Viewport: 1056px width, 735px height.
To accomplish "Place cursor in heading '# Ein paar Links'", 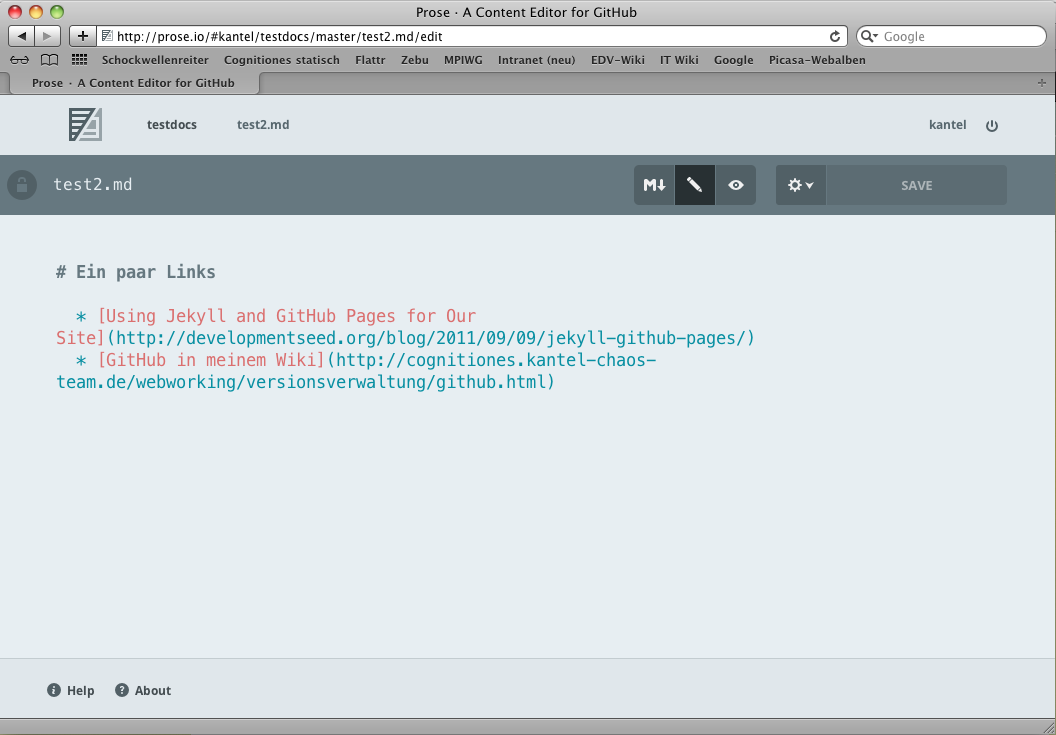I will click(x=135, y=272).
